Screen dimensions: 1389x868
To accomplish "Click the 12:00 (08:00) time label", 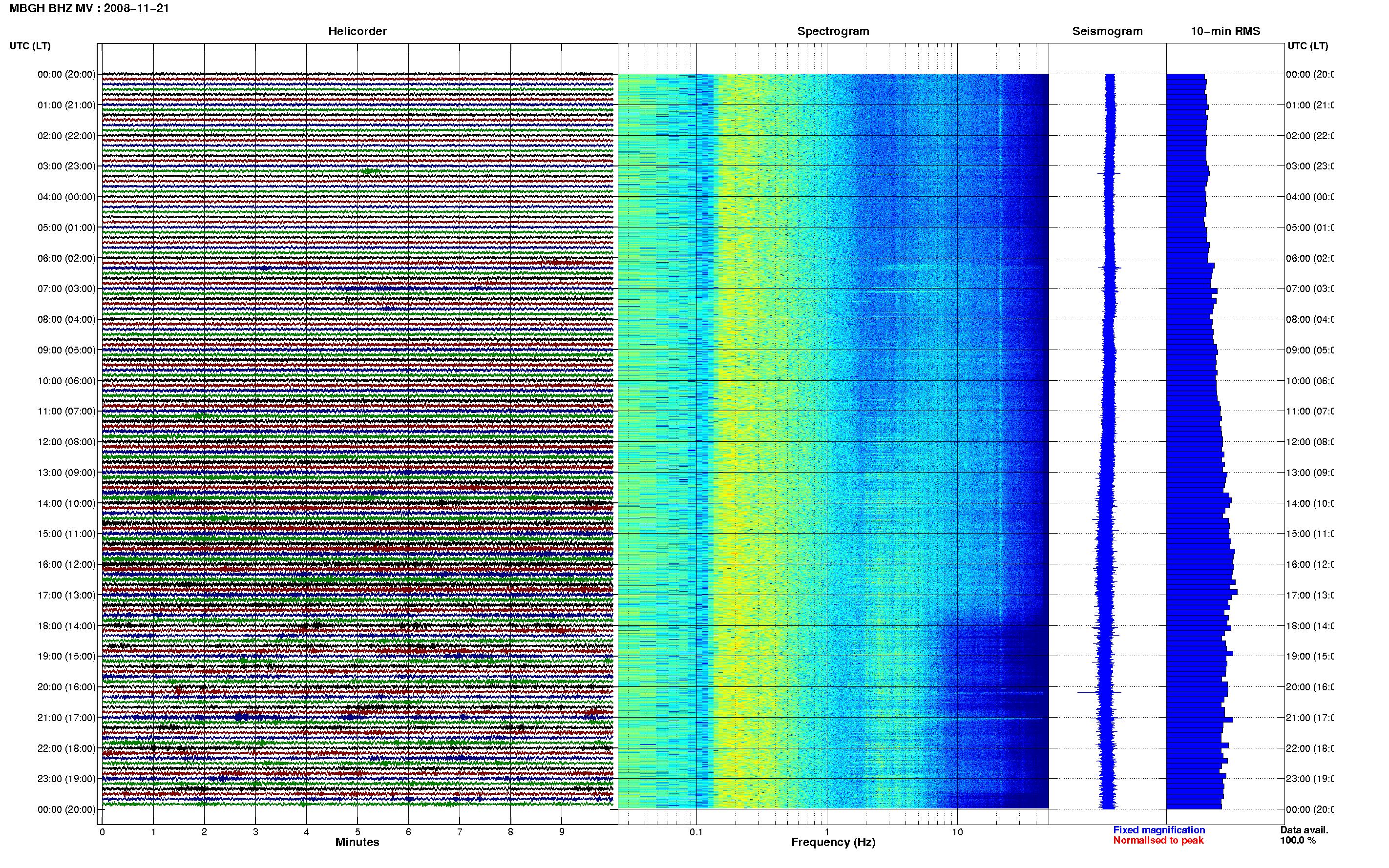I will pyautogui.click(x=66, y=442).
